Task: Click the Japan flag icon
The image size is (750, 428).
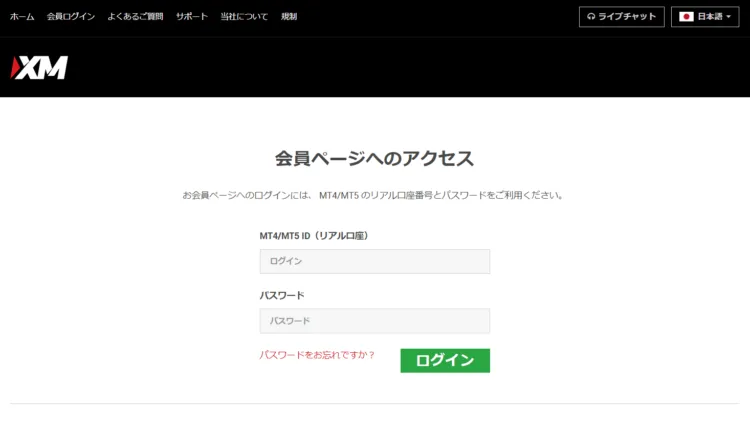Action: tap(687, 17)
